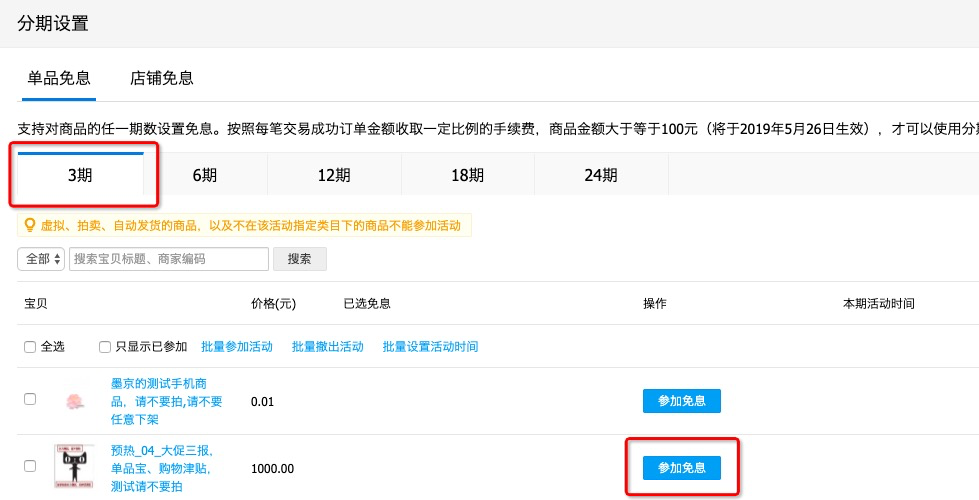
Task: Switch to the 12期 installment tab
Action: tap(334, 175)
